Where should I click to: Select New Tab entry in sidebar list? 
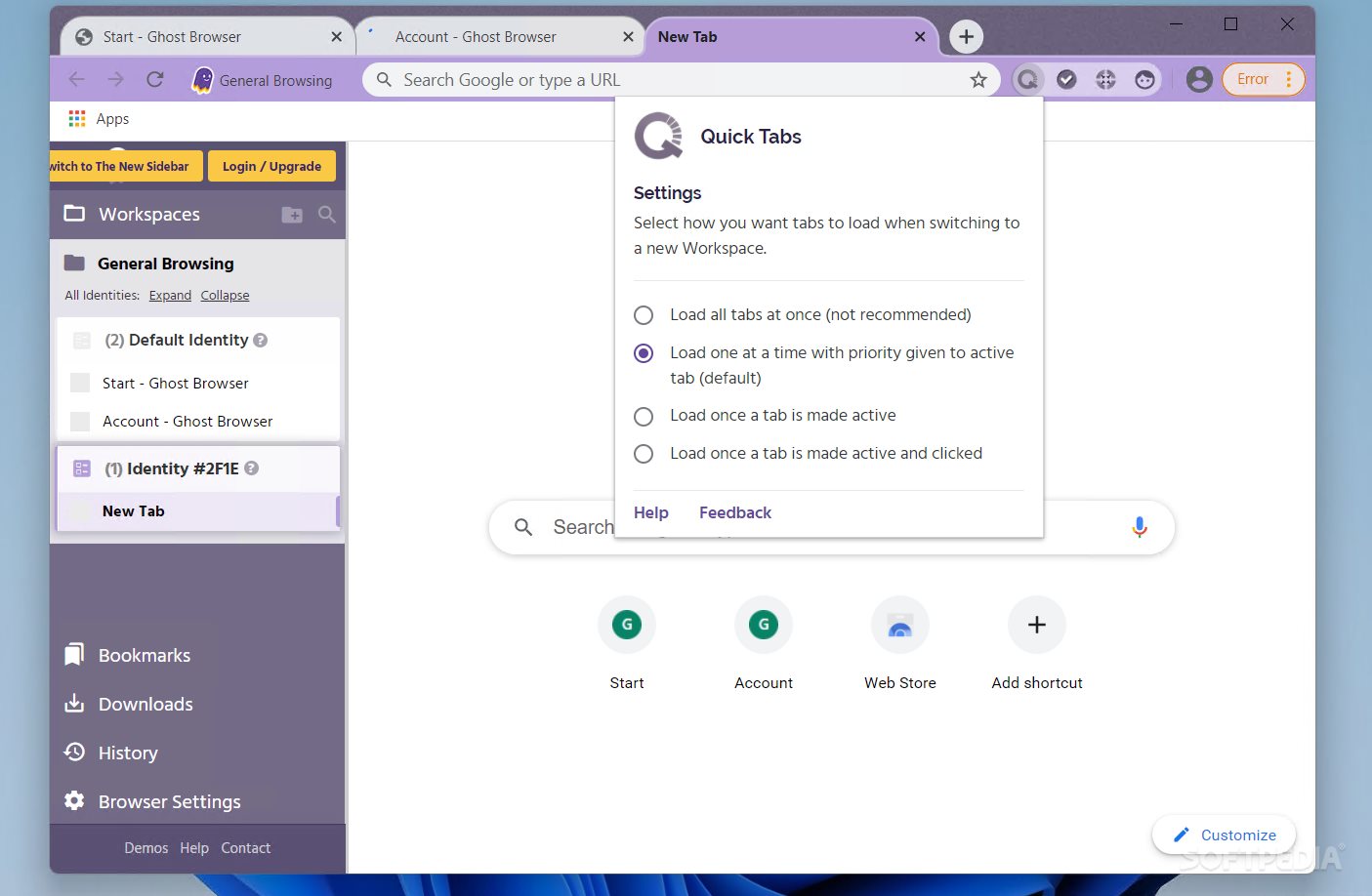[198, 511]
